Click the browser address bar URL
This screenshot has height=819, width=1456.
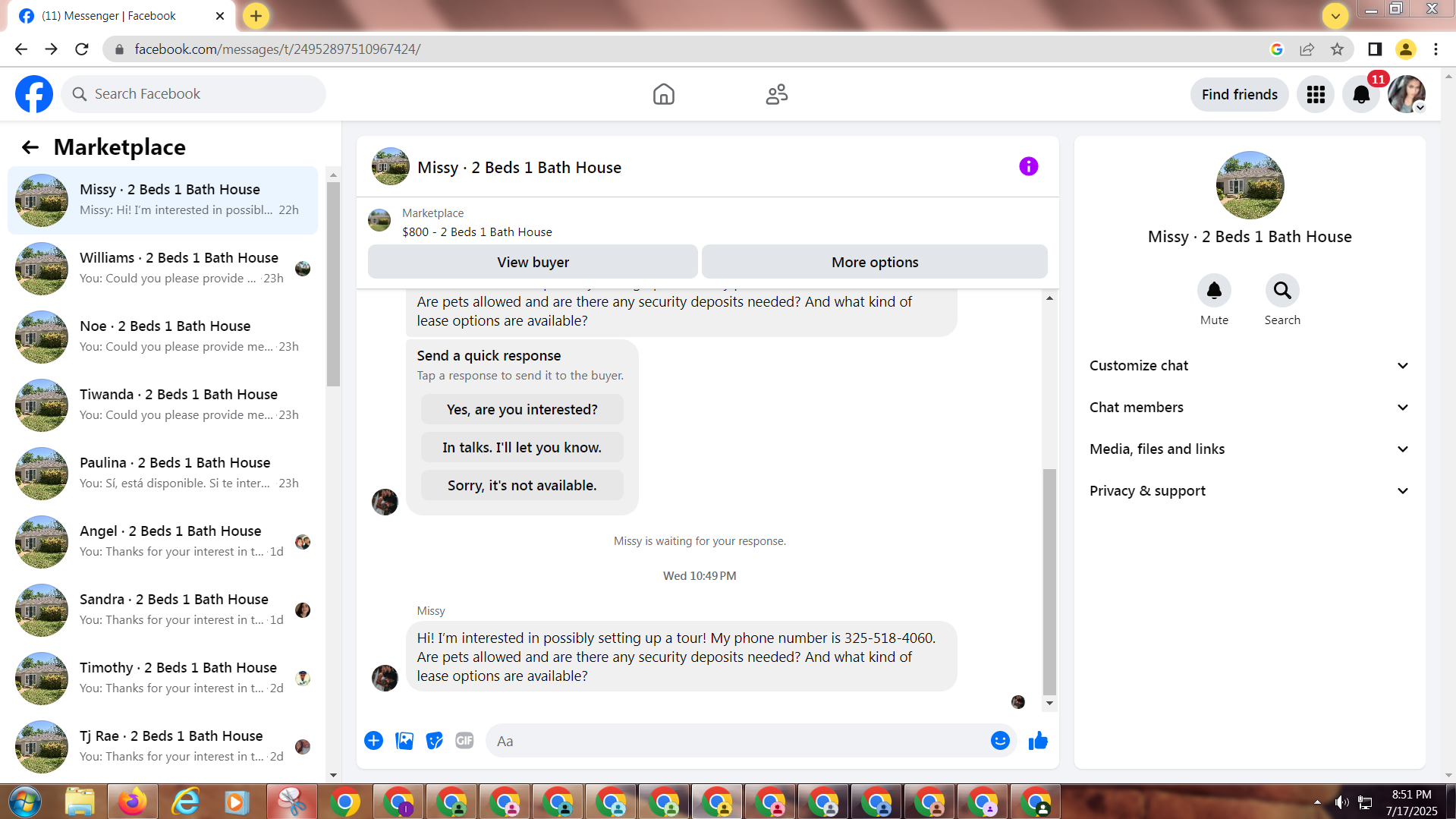[278, 49]
